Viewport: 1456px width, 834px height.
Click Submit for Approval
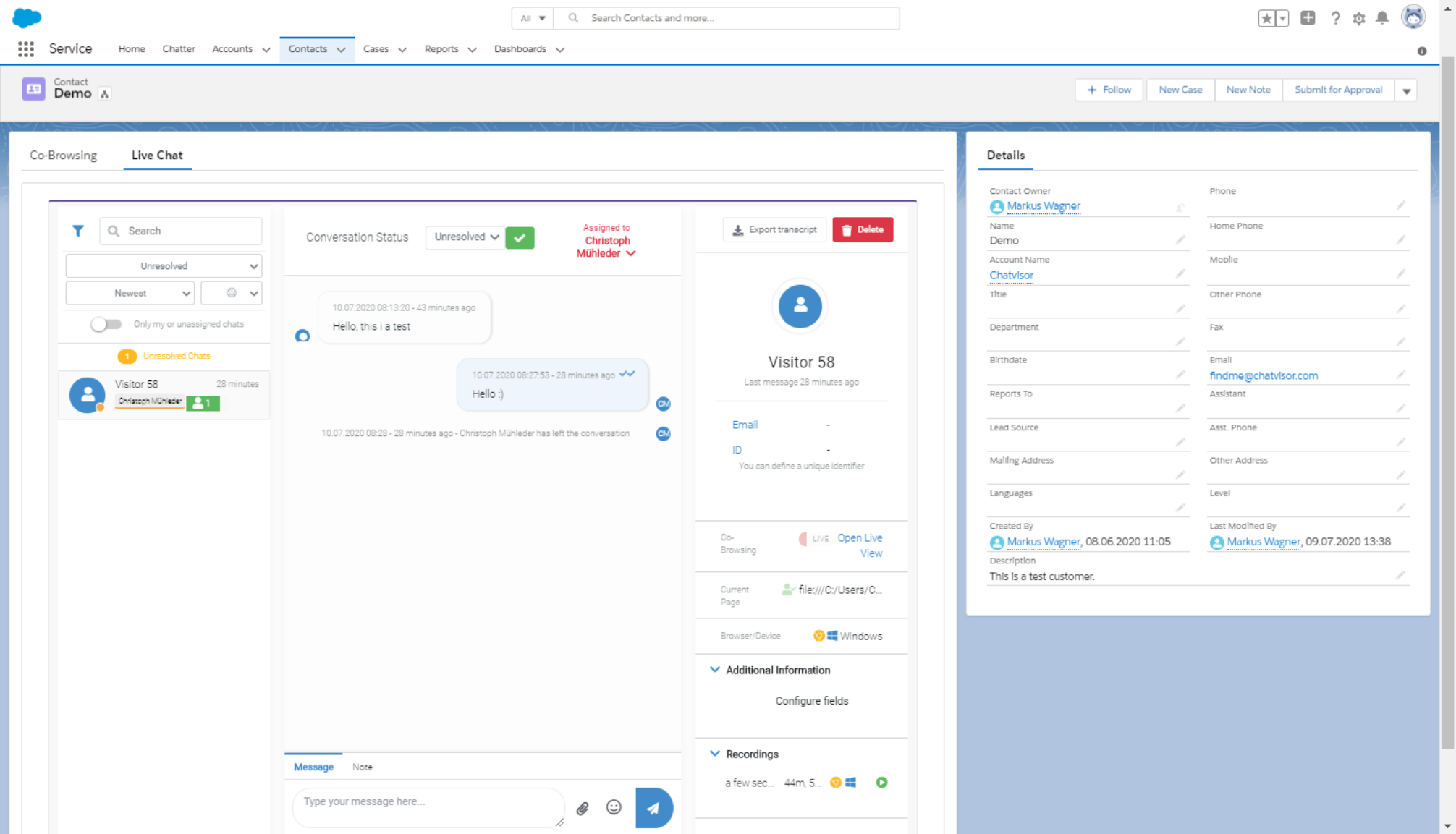point(1338,90)
